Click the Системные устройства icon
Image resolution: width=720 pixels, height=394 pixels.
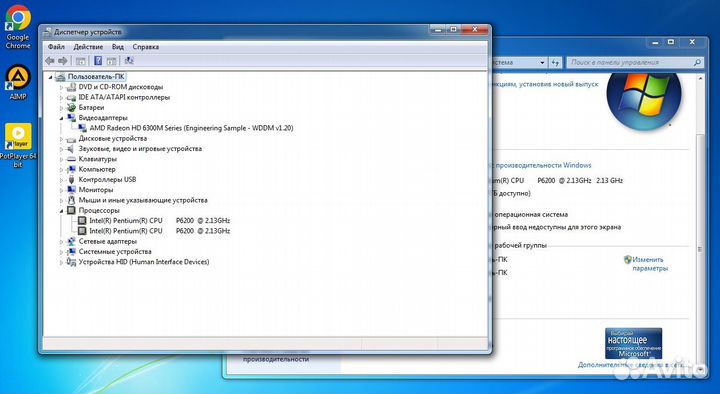[71, 252]
